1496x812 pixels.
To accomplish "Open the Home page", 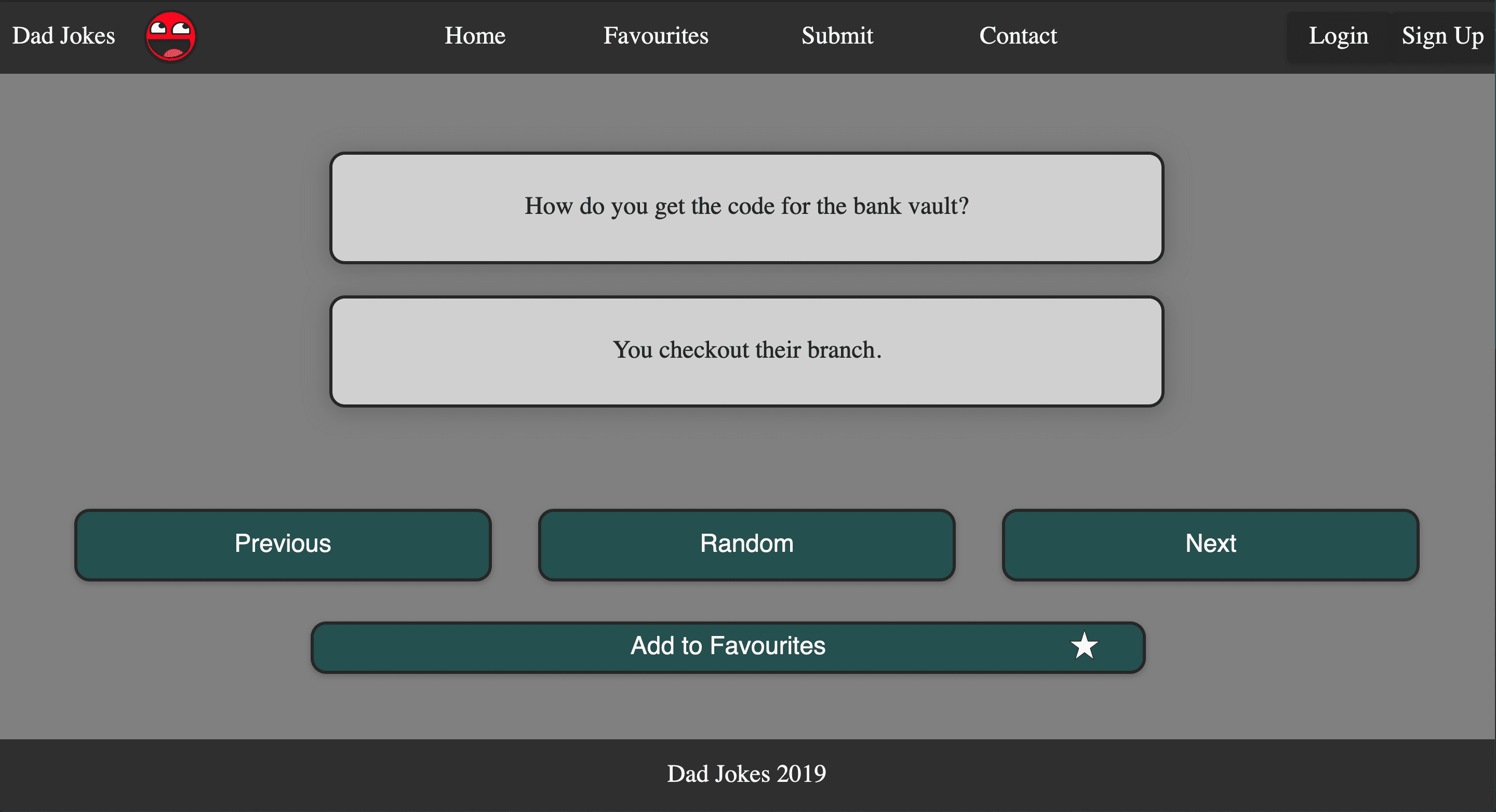I will [474, 36].
